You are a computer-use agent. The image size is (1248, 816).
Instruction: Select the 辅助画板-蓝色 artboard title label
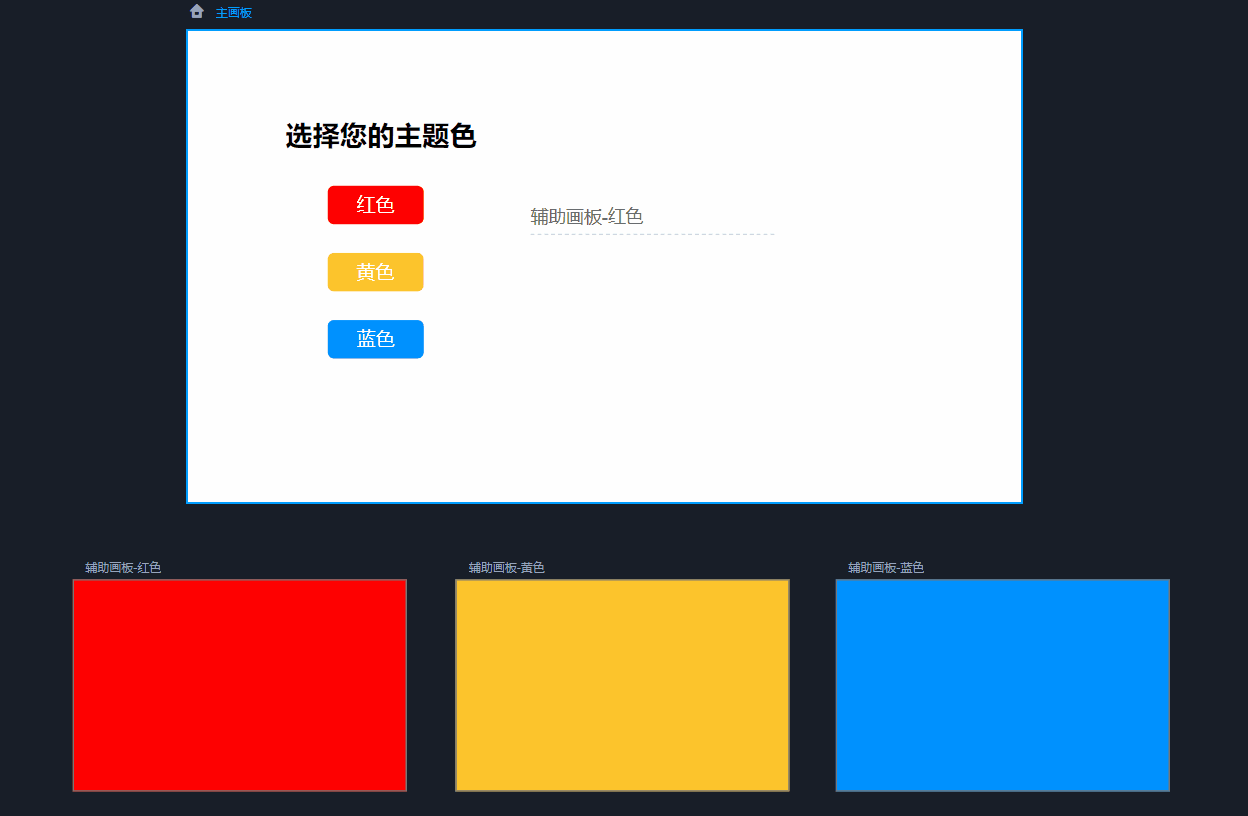point(886,568)
